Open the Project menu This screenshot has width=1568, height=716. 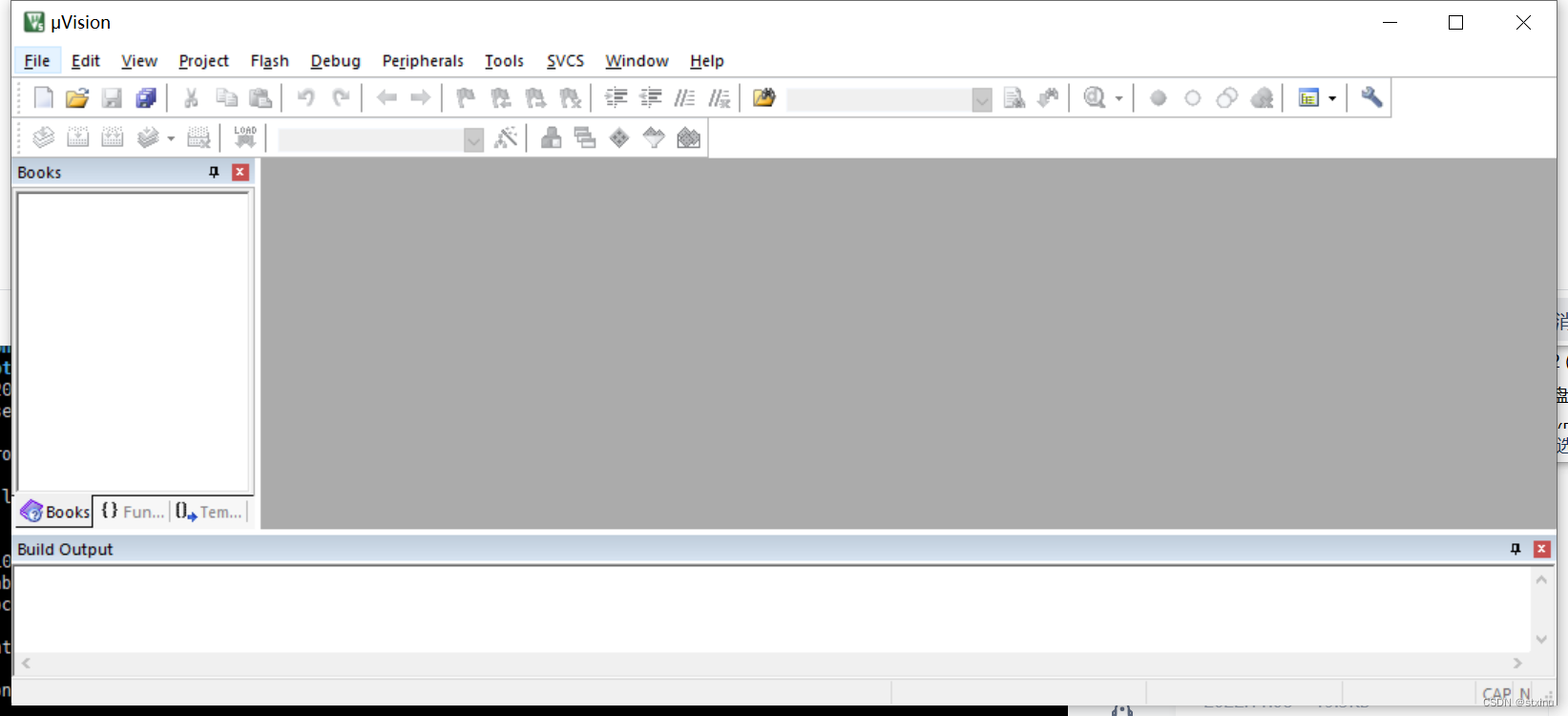coord(203,60)
